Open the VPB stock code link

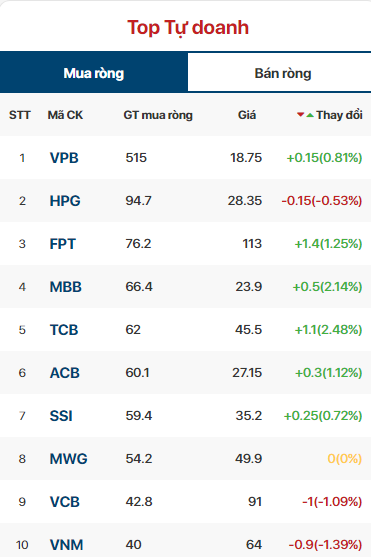point(64,158)
